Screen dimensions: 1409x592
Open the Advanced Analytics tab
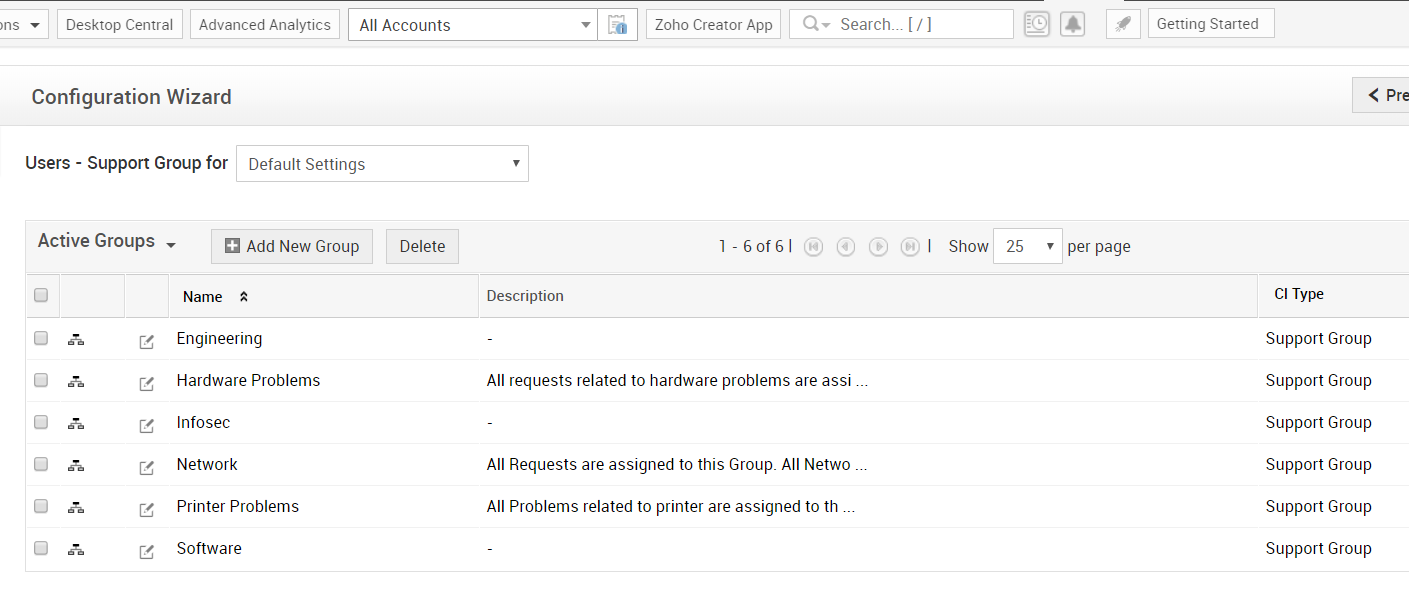[x=264, y=25]
